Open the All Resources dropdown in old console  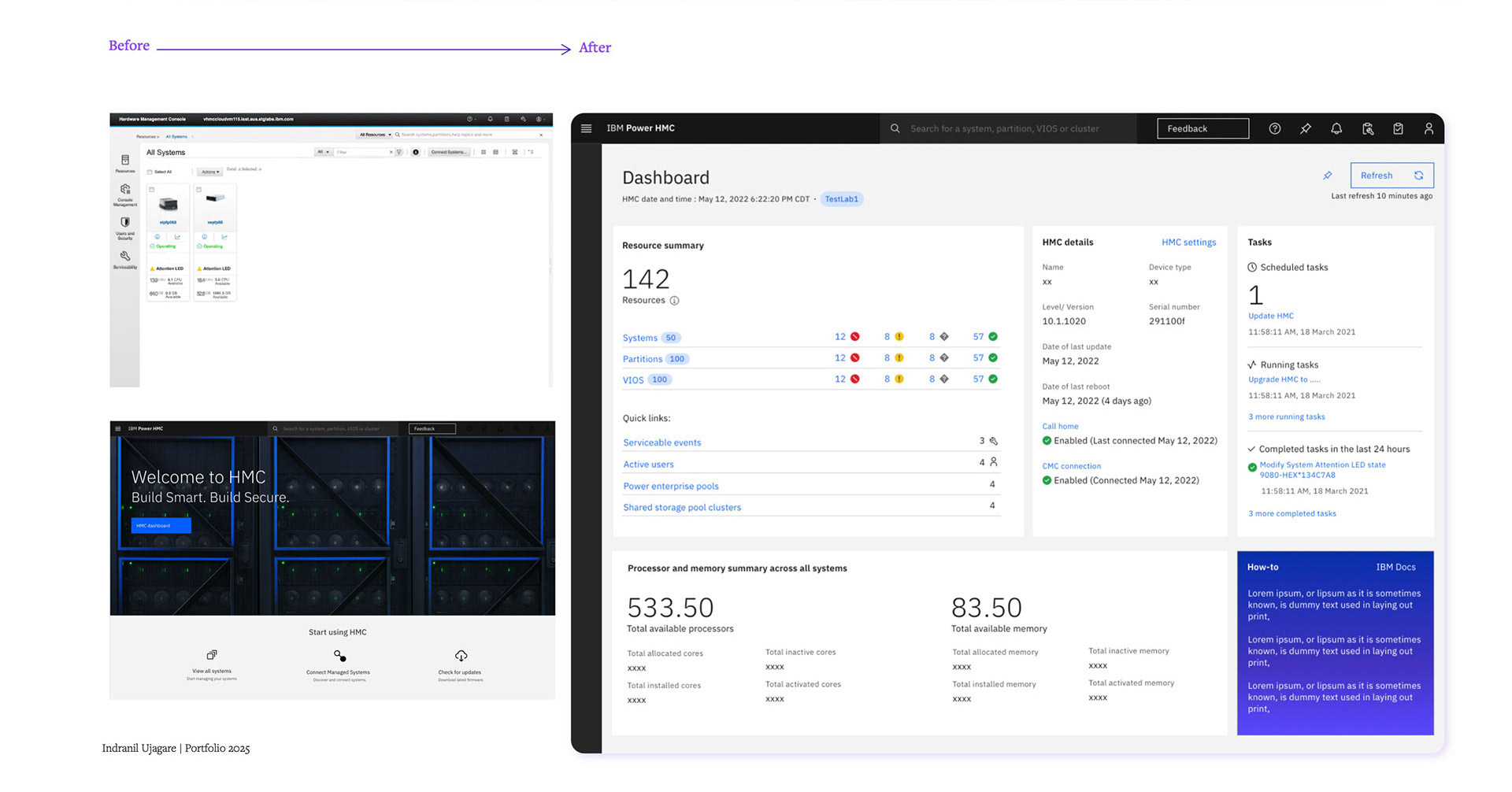(375, 135)
